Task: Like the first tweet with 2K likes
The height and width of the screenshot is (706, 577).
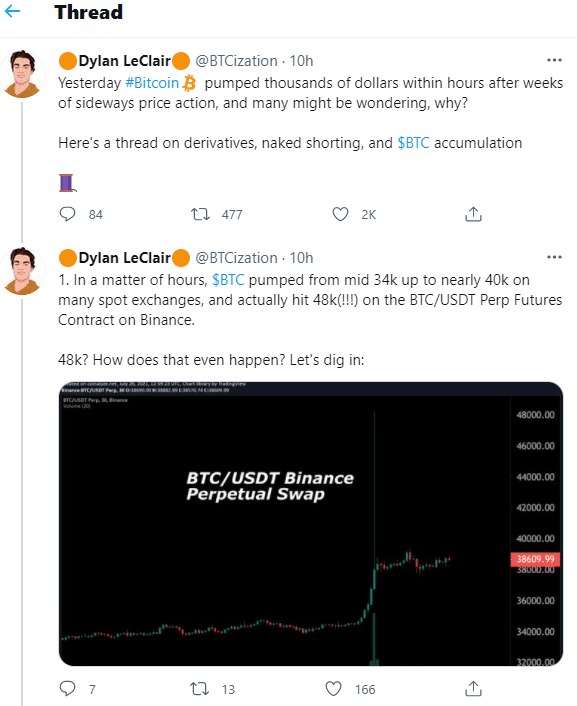Action: click(341, 214)
